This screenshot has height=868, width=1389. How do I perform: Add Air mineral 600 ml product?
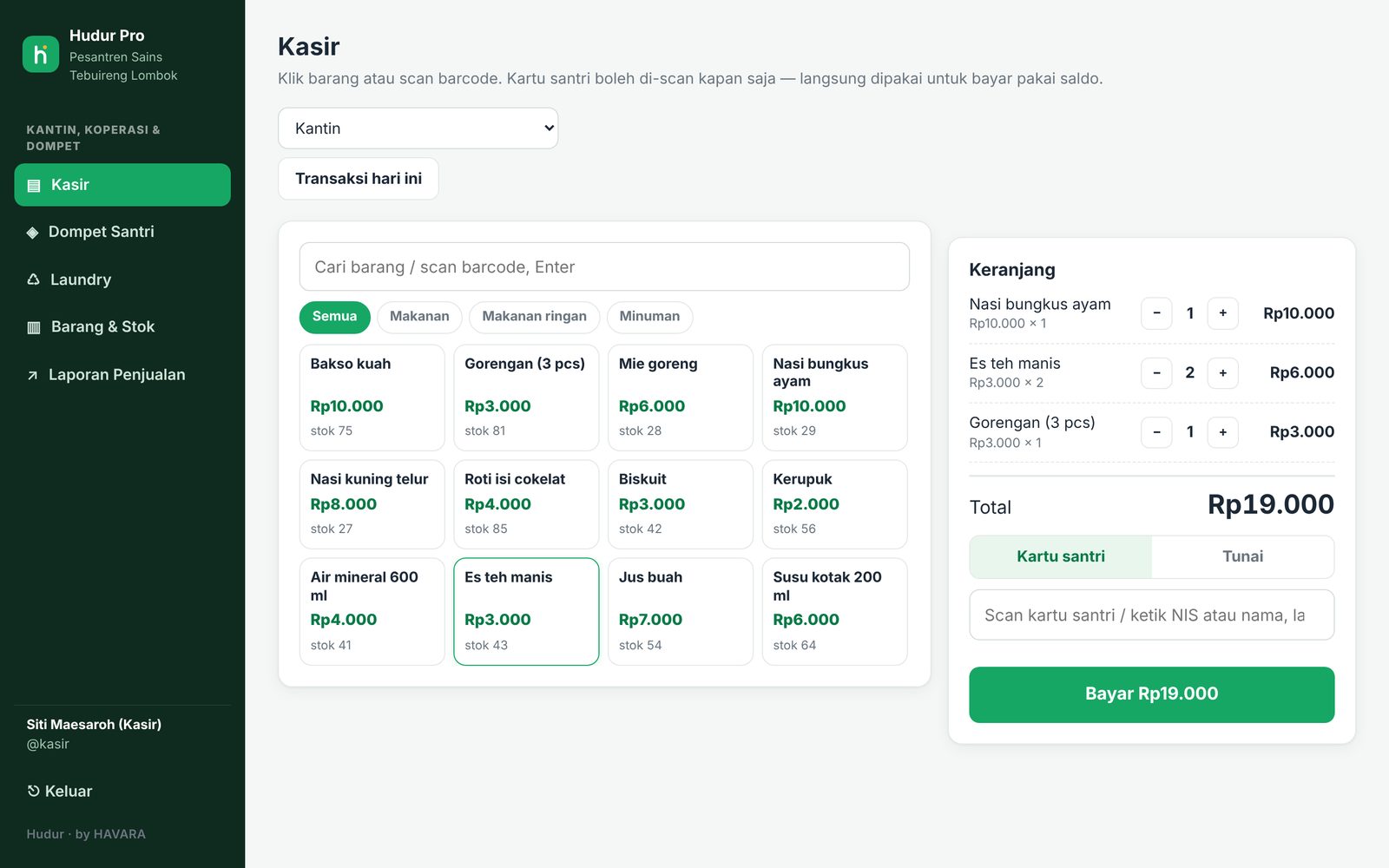(372, 612)
